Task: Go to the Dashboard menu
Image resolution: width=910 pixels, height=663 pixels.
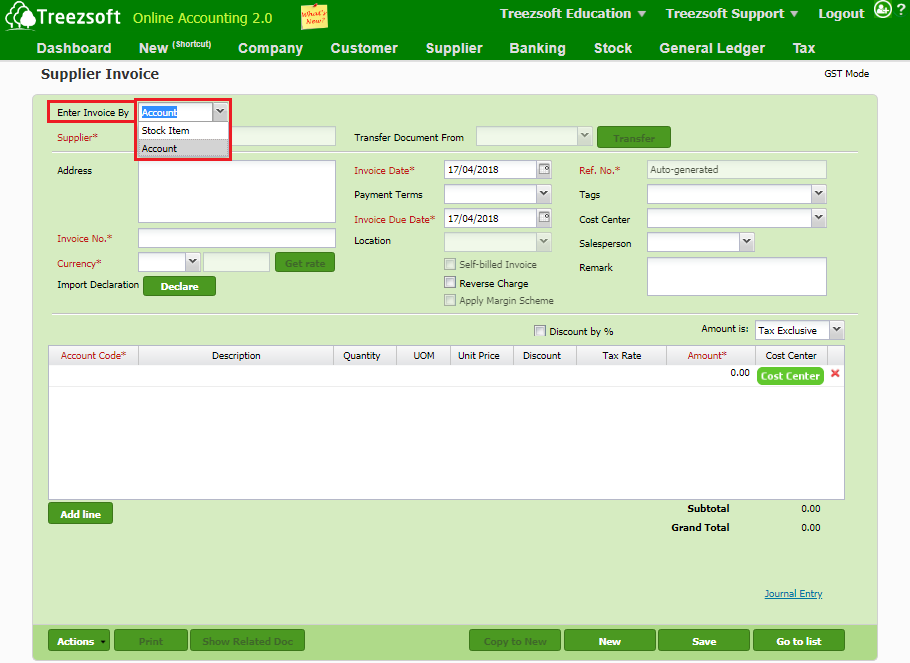Action: [74, 48]
